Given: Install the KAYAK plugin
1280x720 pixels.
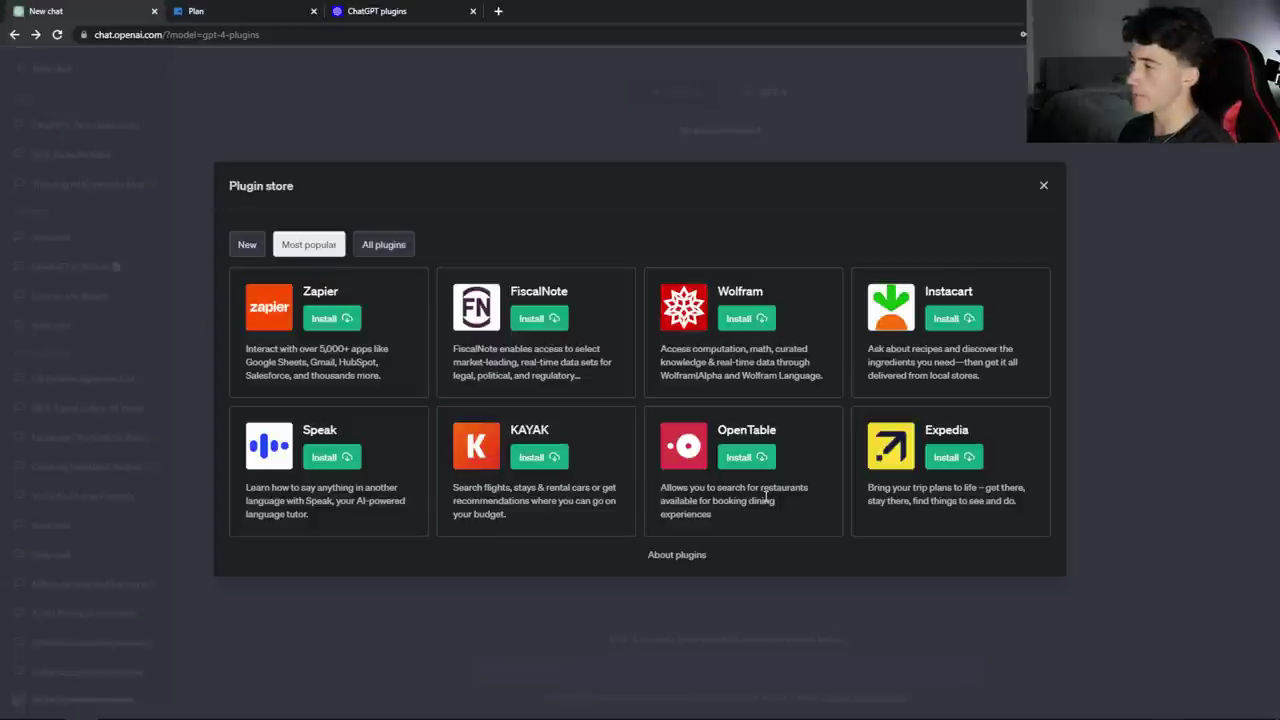Looking at the screenshot, I should point(539,457).
